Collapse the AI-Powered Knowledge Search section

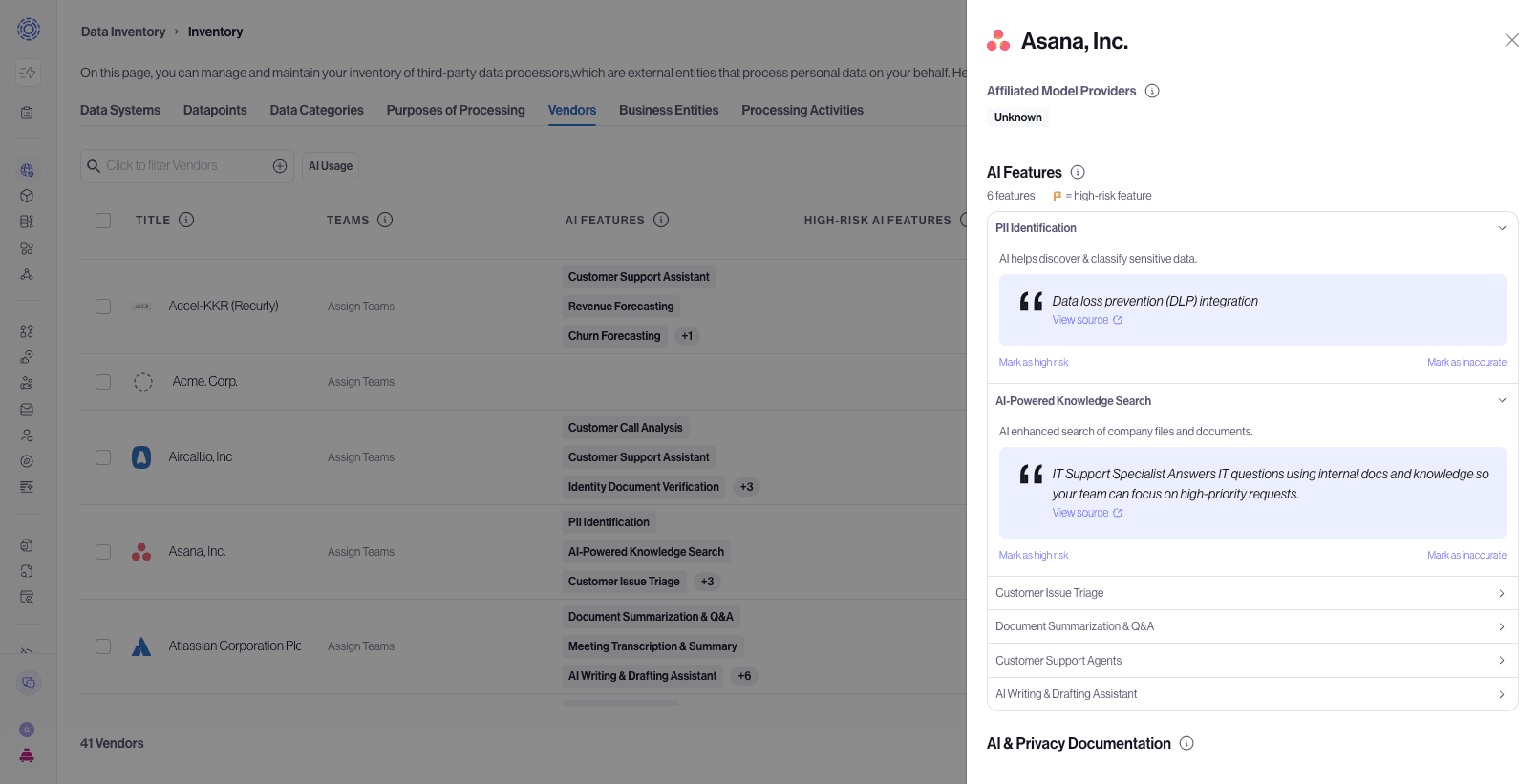tap(1252, 401)
